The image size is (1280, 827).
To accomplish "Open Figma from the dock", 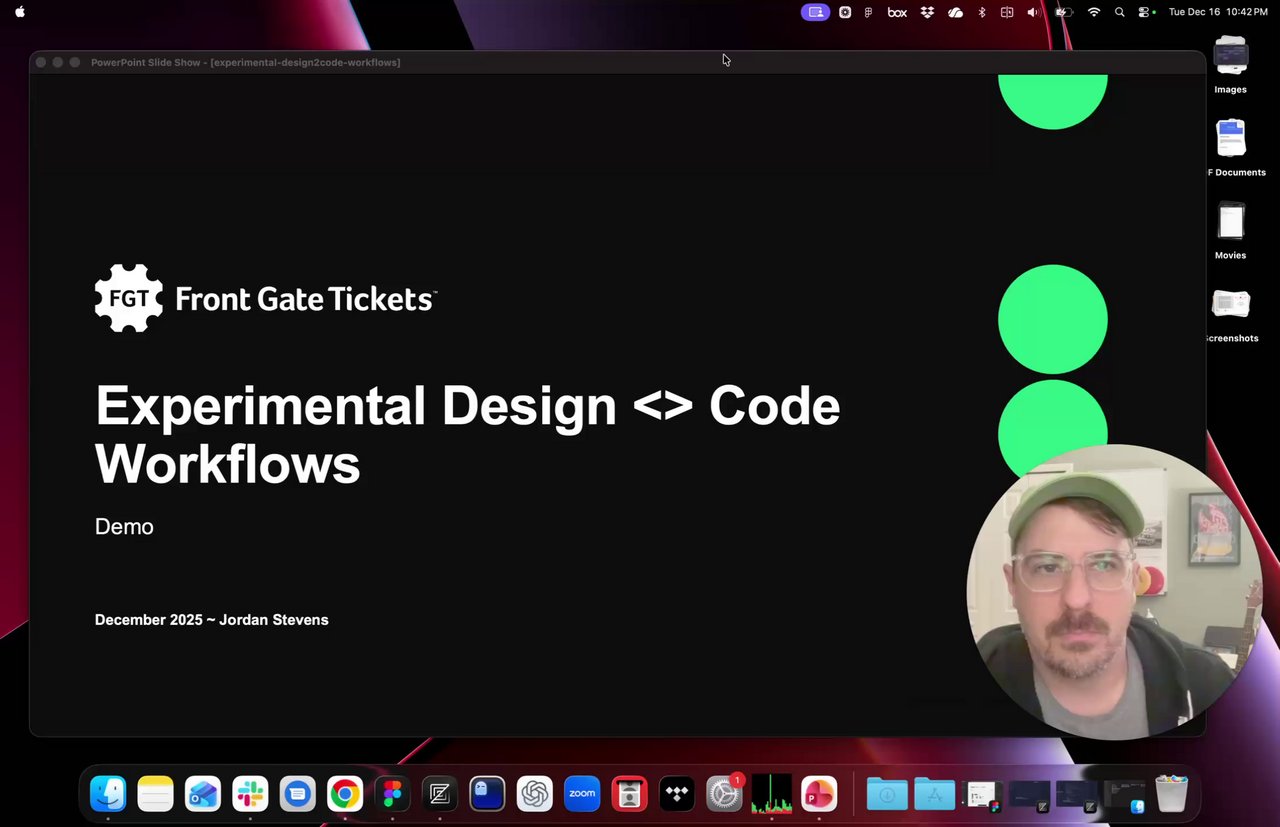I will pyautogui.click(x=392, y=794).
